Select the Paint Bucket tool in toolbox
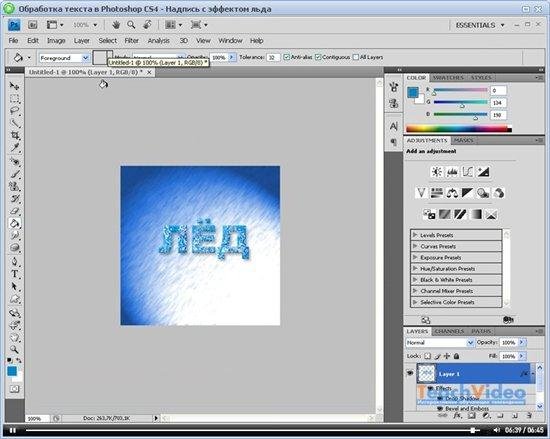 click(x=14, y=223)
